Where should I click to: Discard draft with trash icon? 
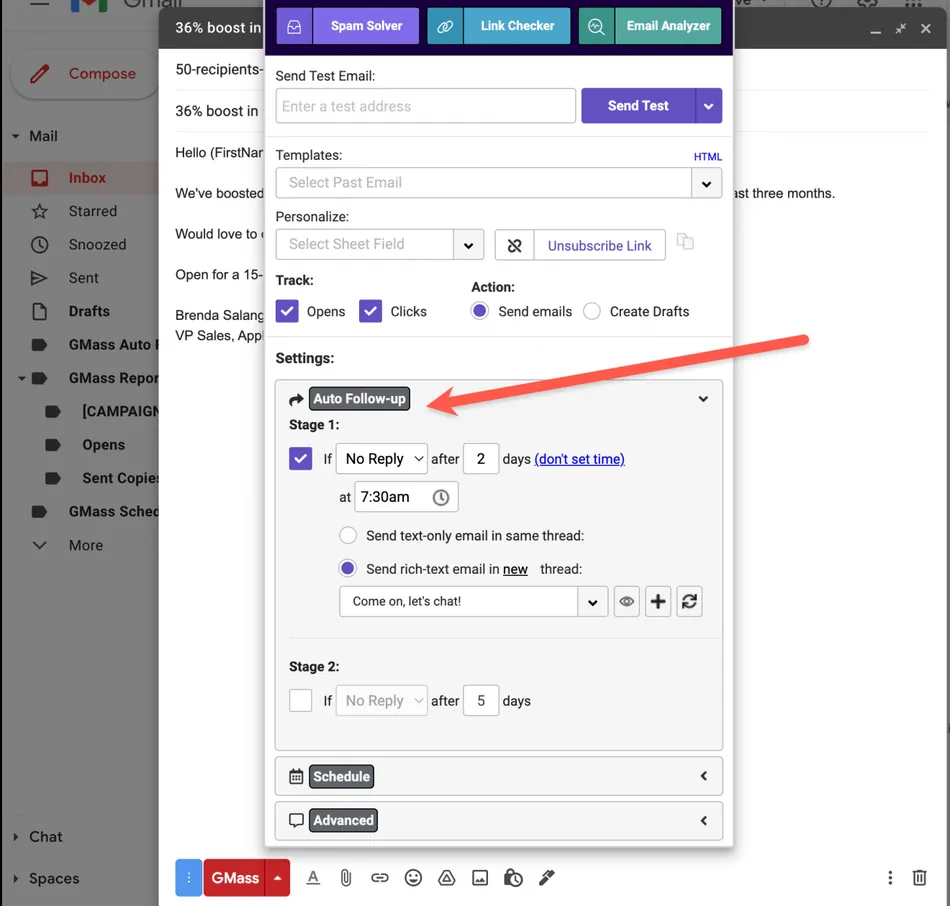(x=919, y=878)
